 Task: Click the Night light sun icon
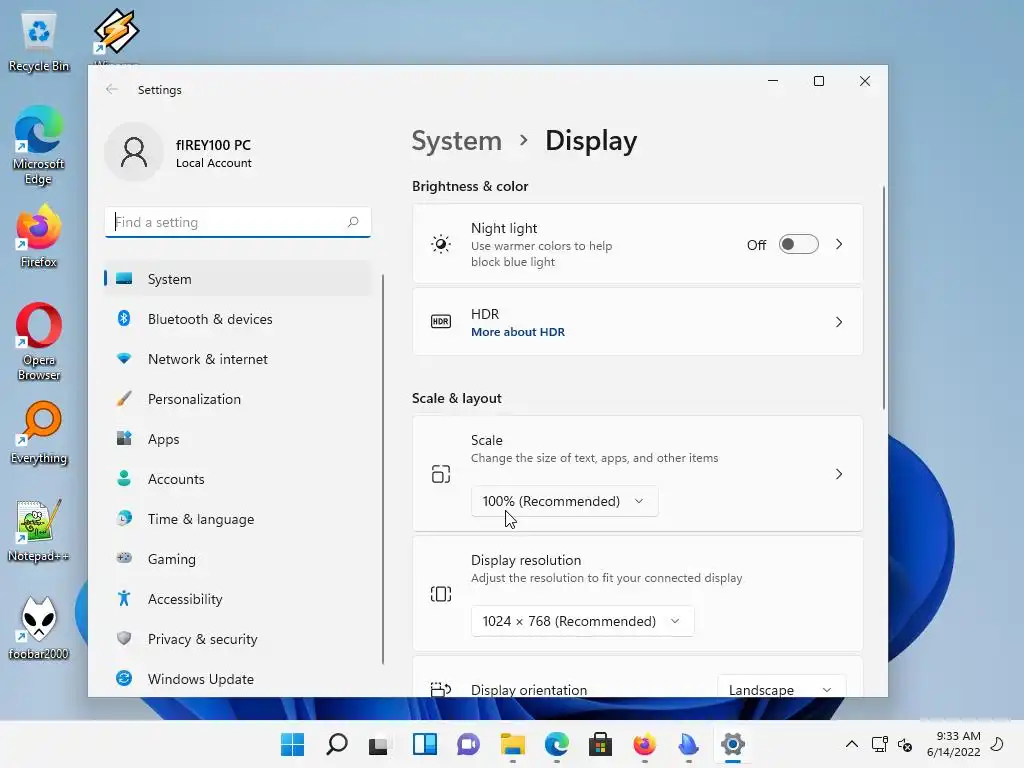coord(441,244)
